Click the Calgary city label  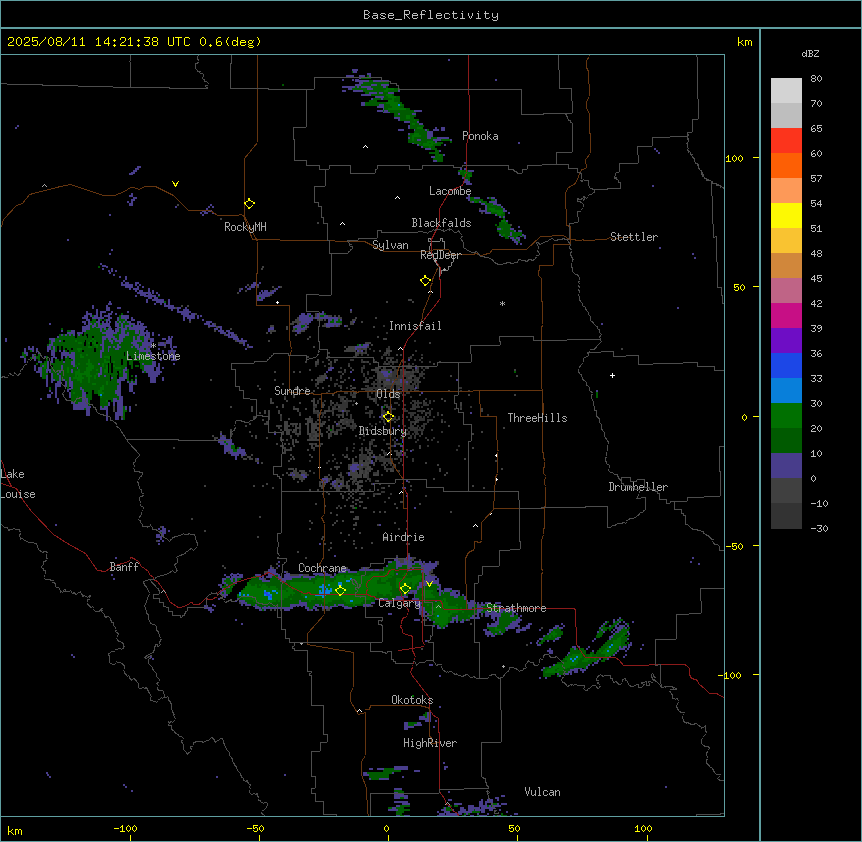pos(399,603)
